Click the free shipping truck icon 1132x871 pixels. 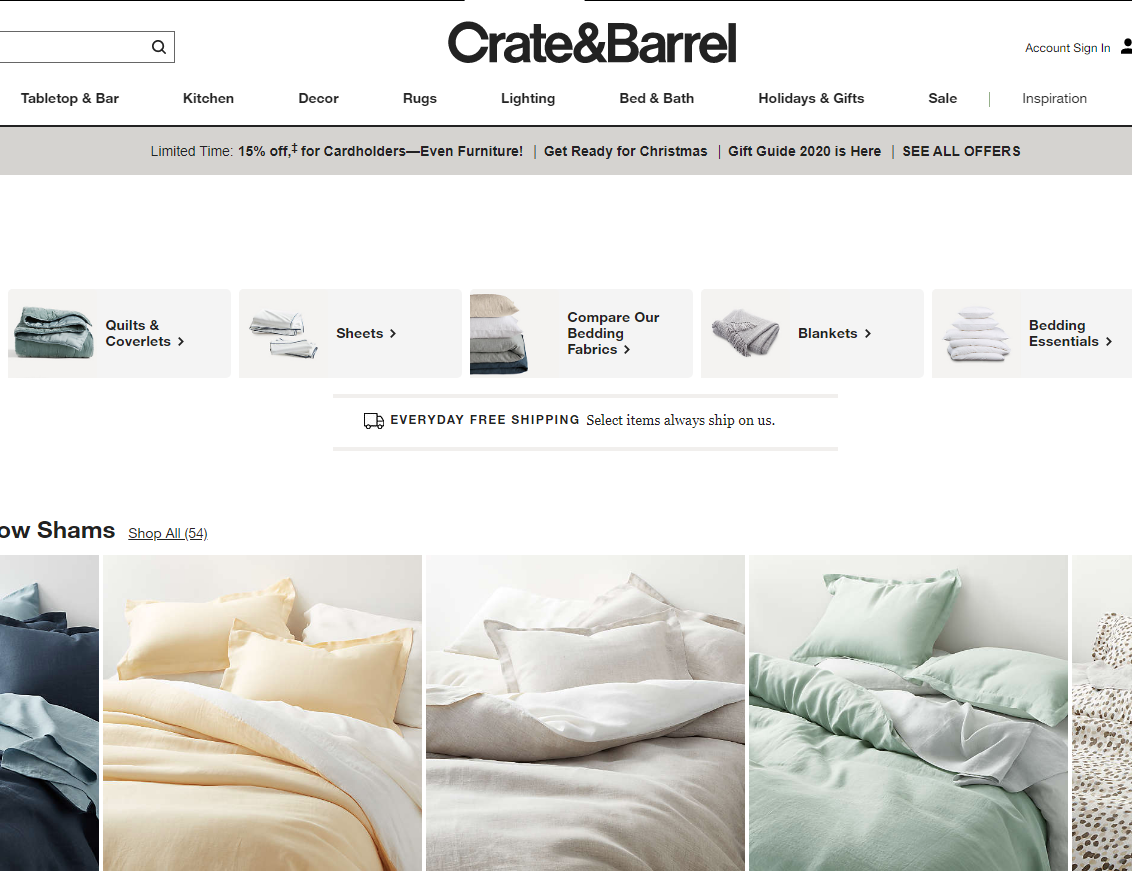click(374, 420)
